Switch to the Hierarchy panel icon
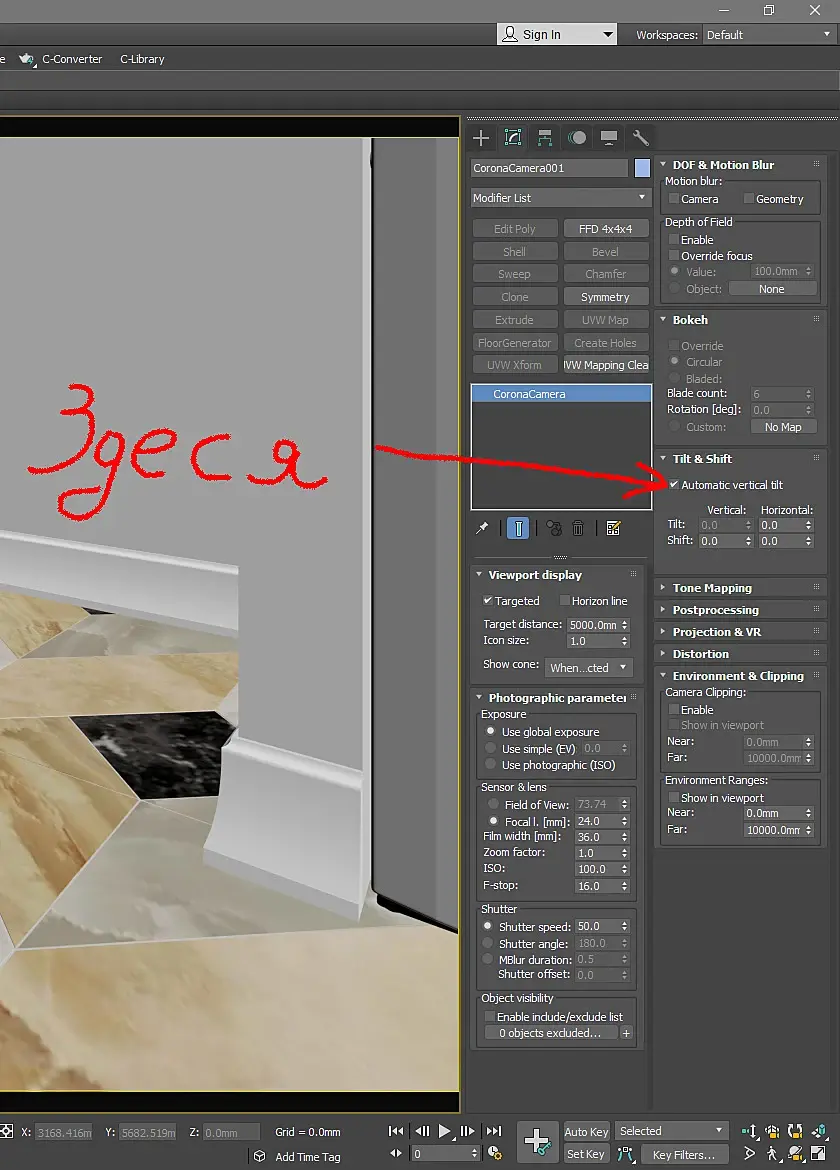 [545, 138]
